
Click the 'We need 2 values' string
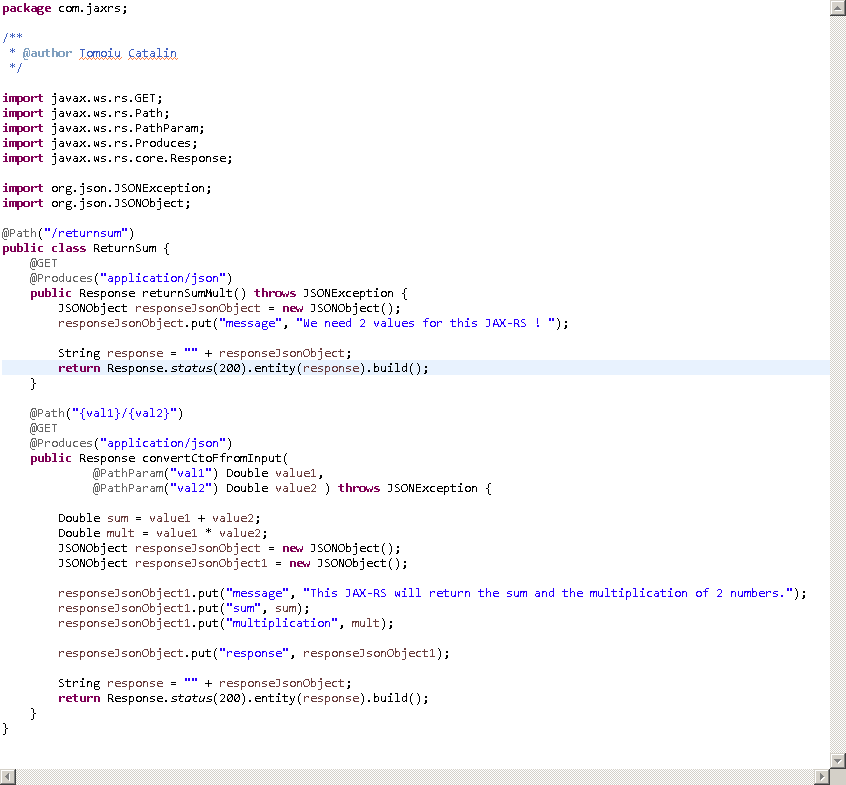(426, 323)
